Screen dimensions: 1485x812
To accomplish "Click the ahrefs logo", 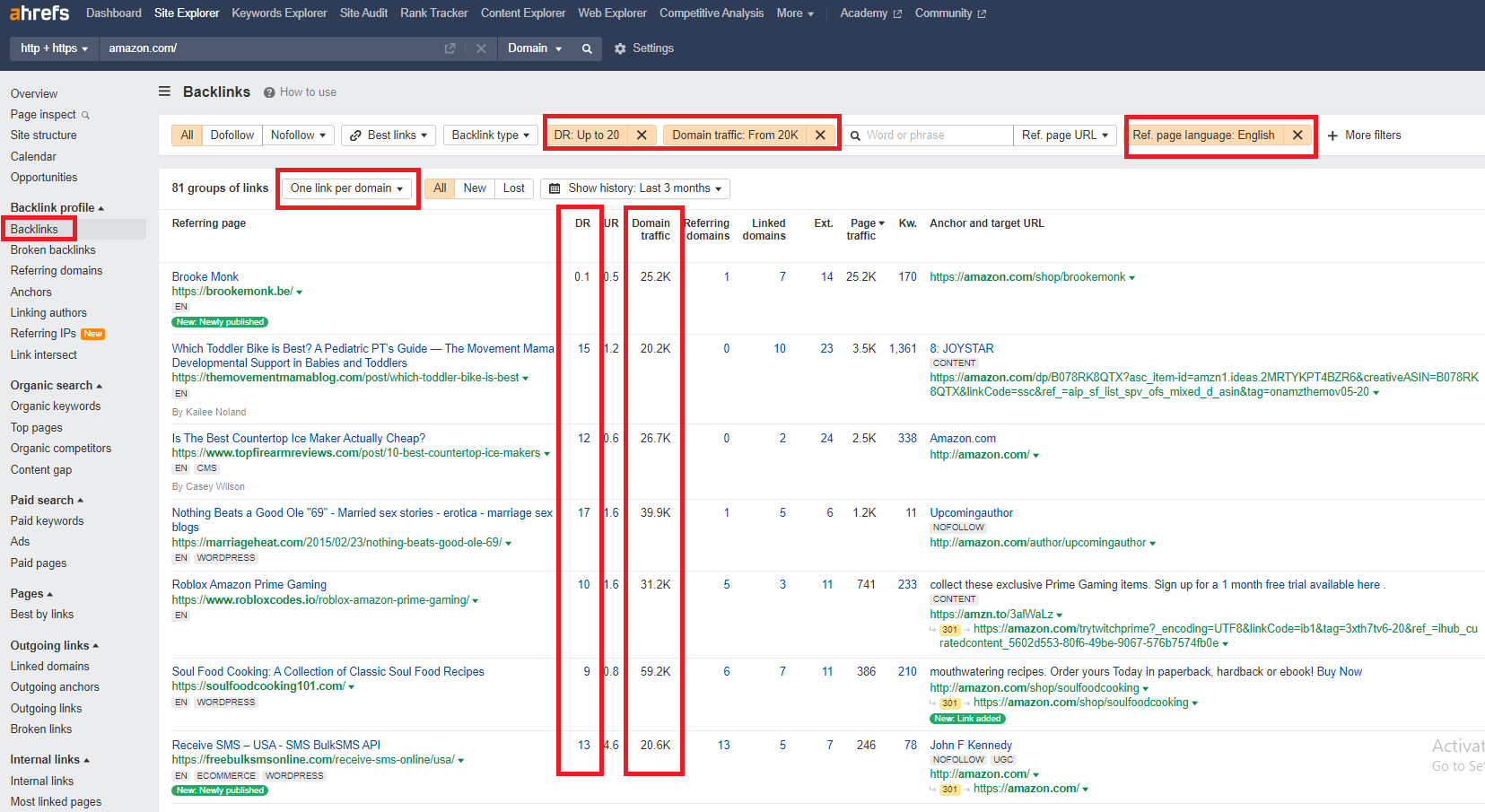I will [39, 13].
